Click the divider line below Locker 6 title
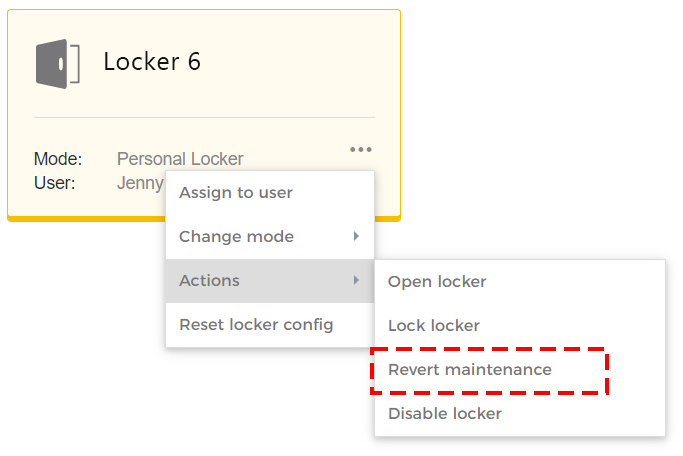 pyautogui.click(x=204, y=118)
